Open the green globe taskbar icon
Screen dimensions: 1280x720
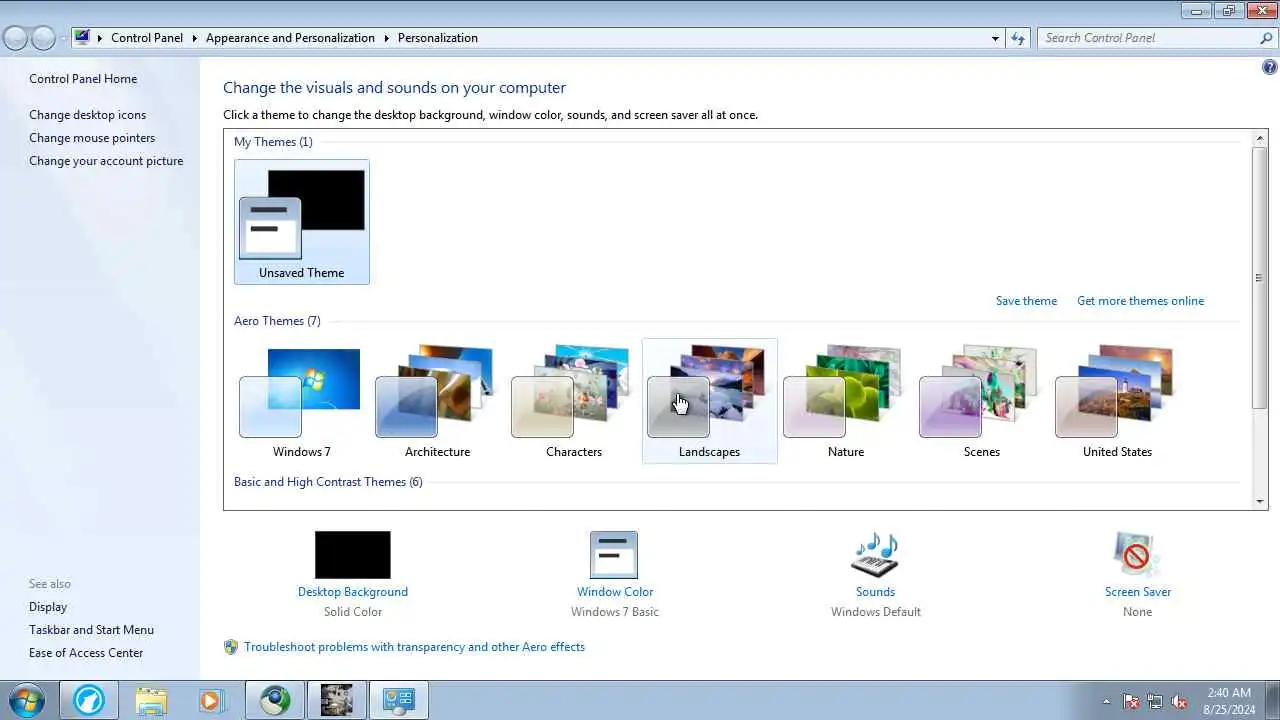point(275,700)
